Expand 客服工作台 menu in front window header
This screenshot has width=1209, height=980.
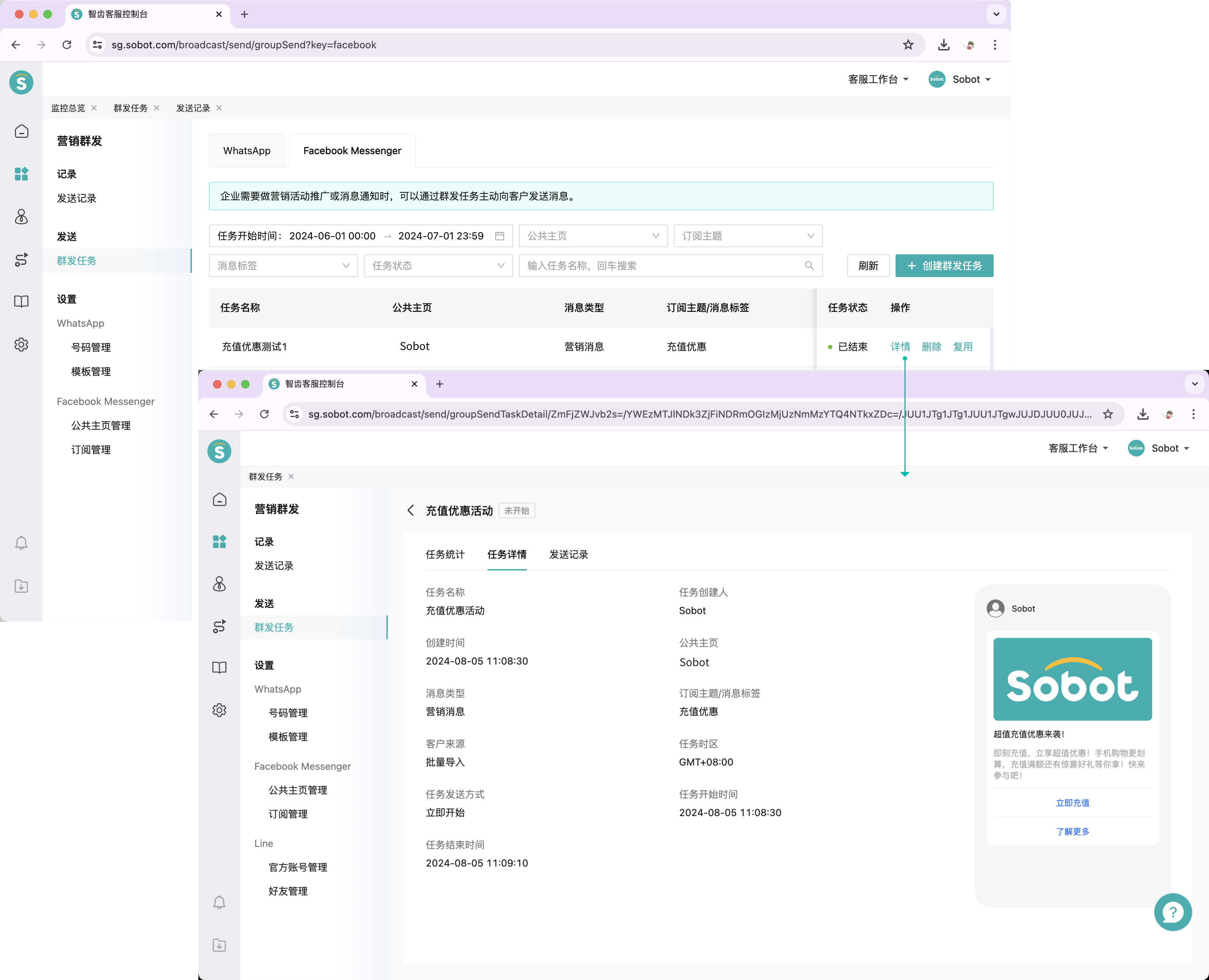click(1079, 448)
